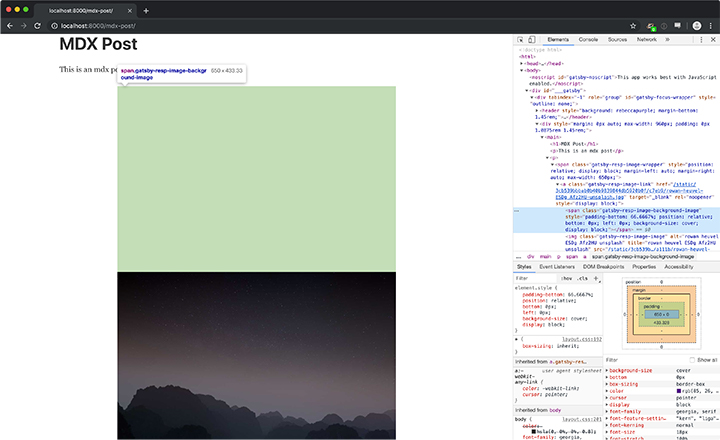Collapse the gatsby-resp-image-link anchor node
The image size is (720, 440).
tap(557, 184)
